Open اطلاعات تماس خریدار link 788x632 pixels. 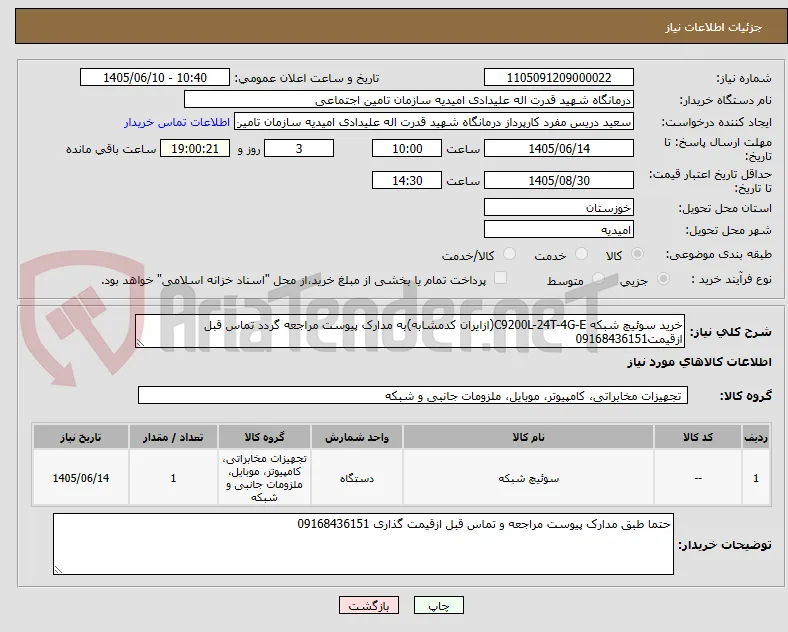coord(177,122)
